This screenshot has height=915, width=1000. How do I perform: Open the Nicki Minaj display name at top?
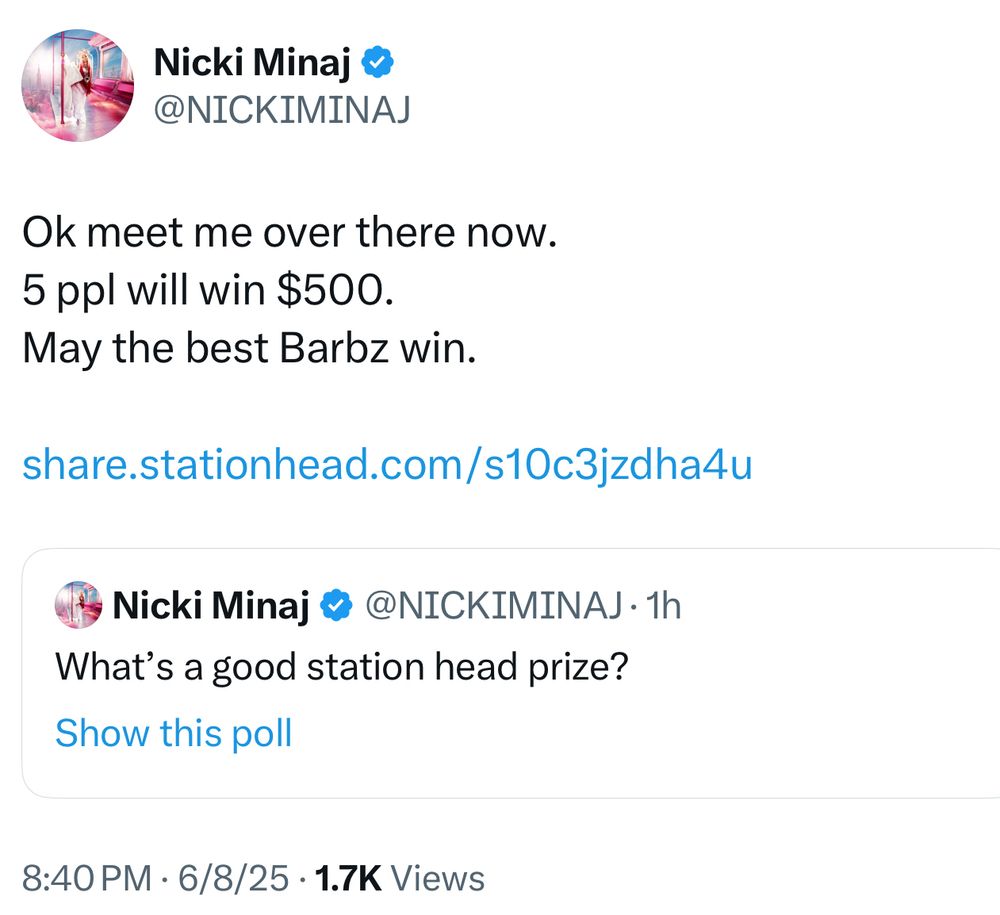pyautogui.click(x=252, y=62)
